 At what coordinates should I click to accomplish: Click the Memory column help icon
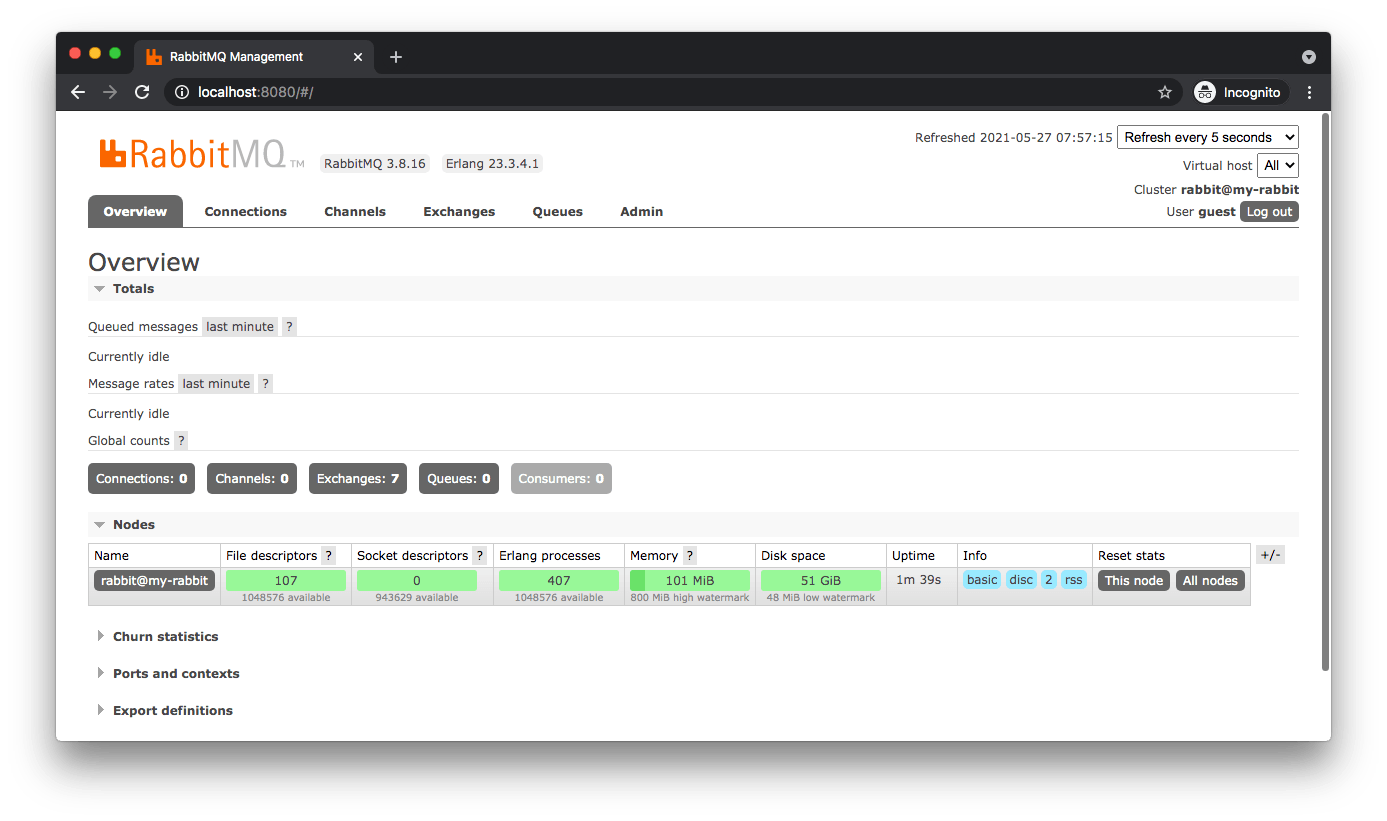click(689, 555)
